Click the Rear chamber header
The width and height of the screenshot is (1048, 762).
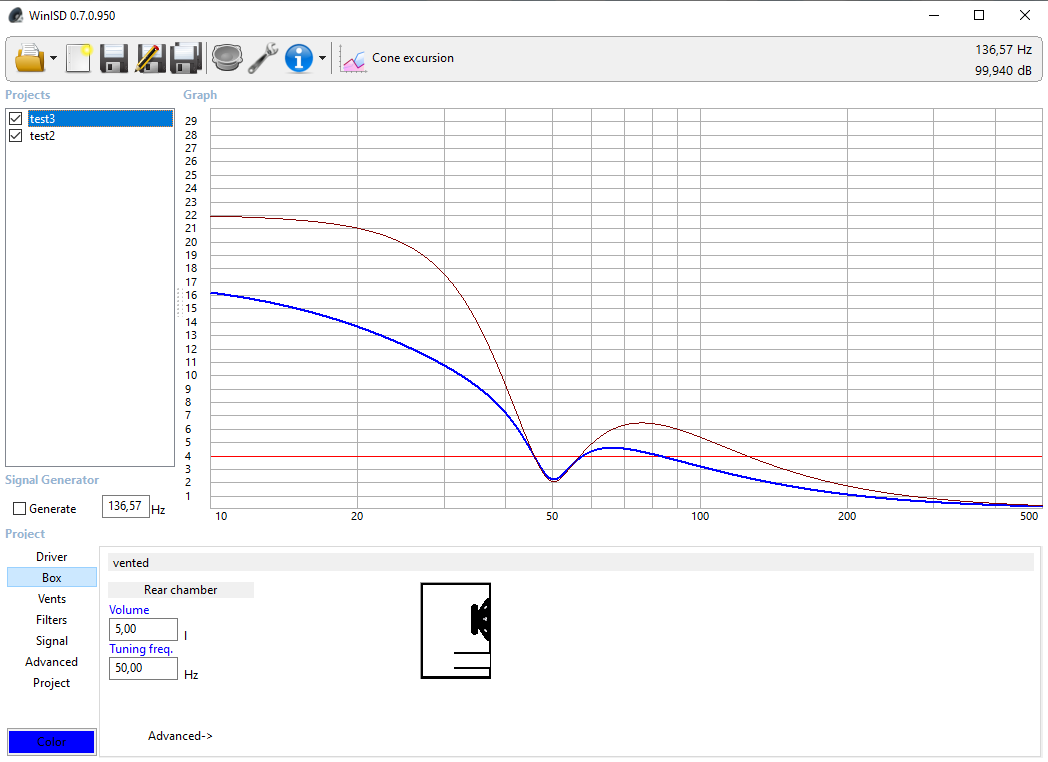click(x=180, y=590)
